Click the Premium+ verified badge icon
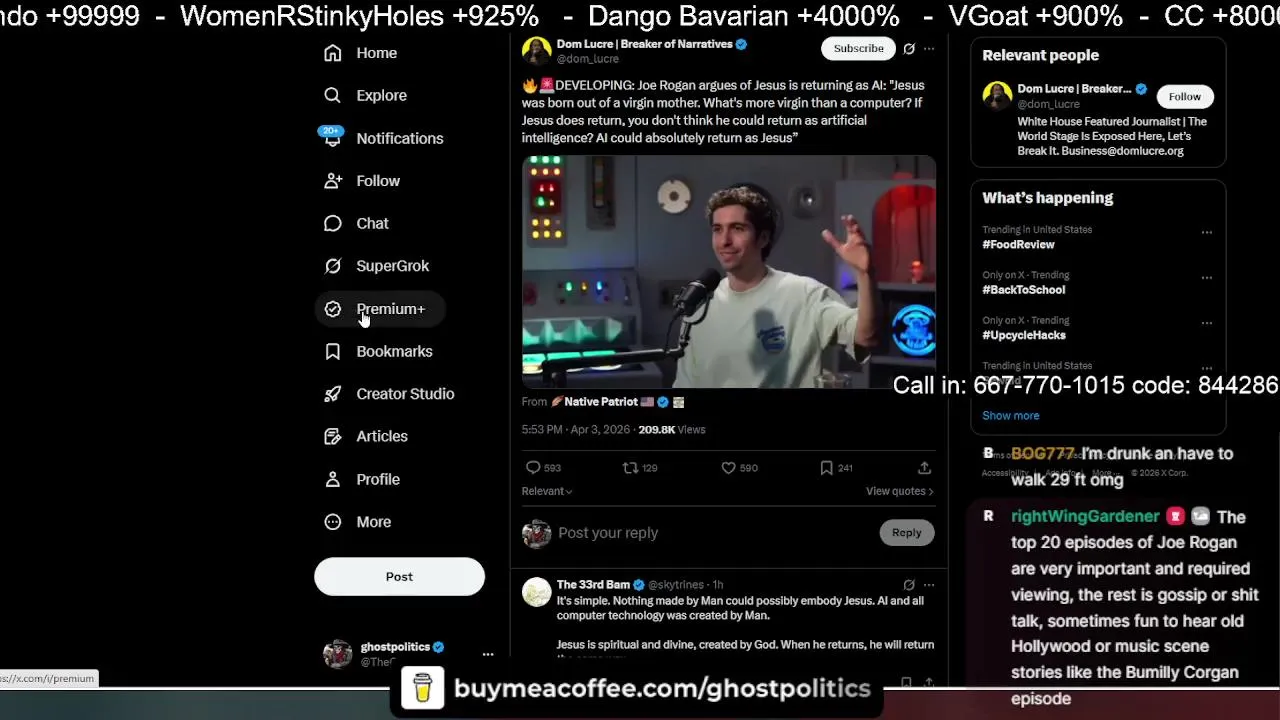 [333, 309]
